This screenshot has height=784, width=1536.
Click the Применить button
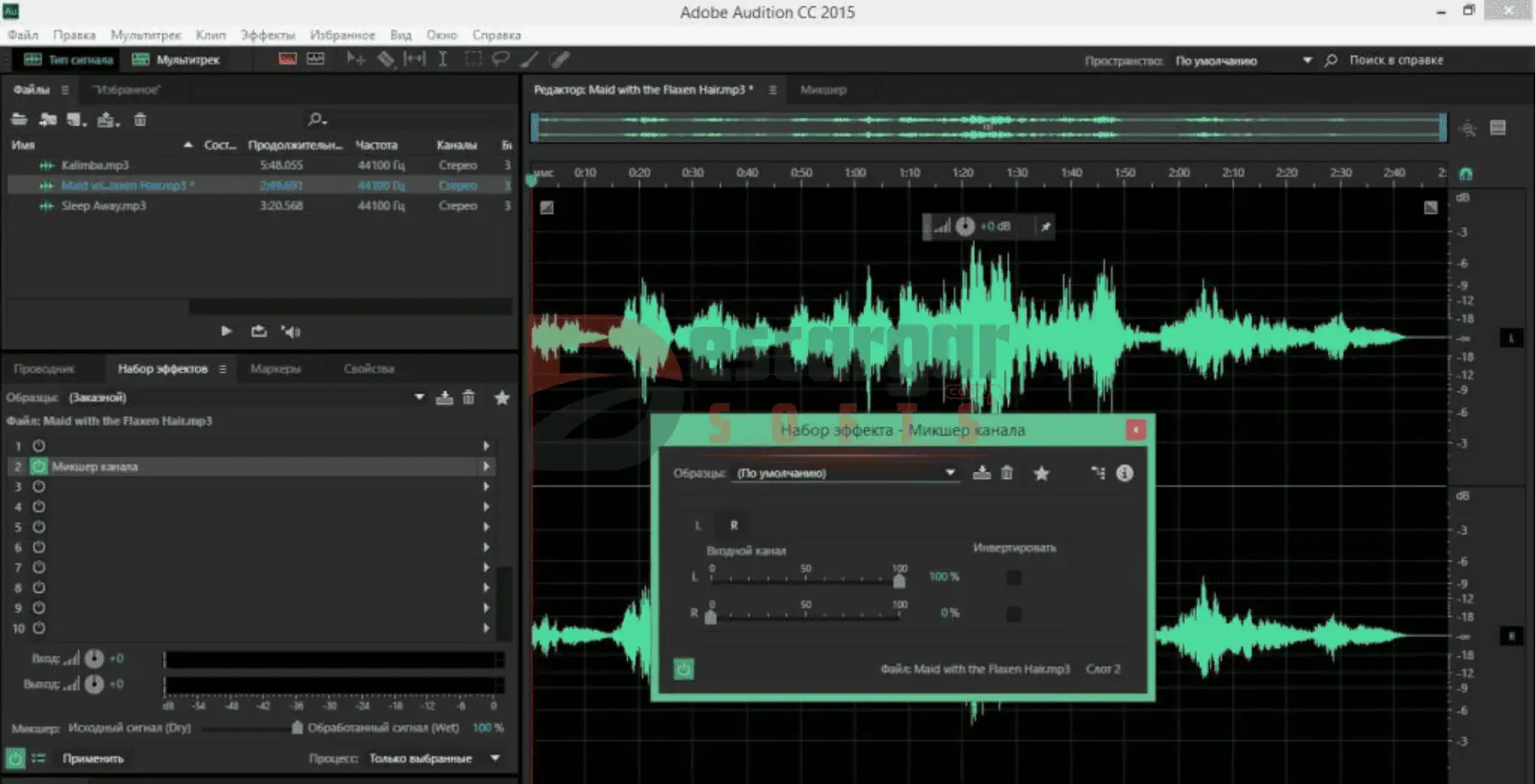point(93,758)
